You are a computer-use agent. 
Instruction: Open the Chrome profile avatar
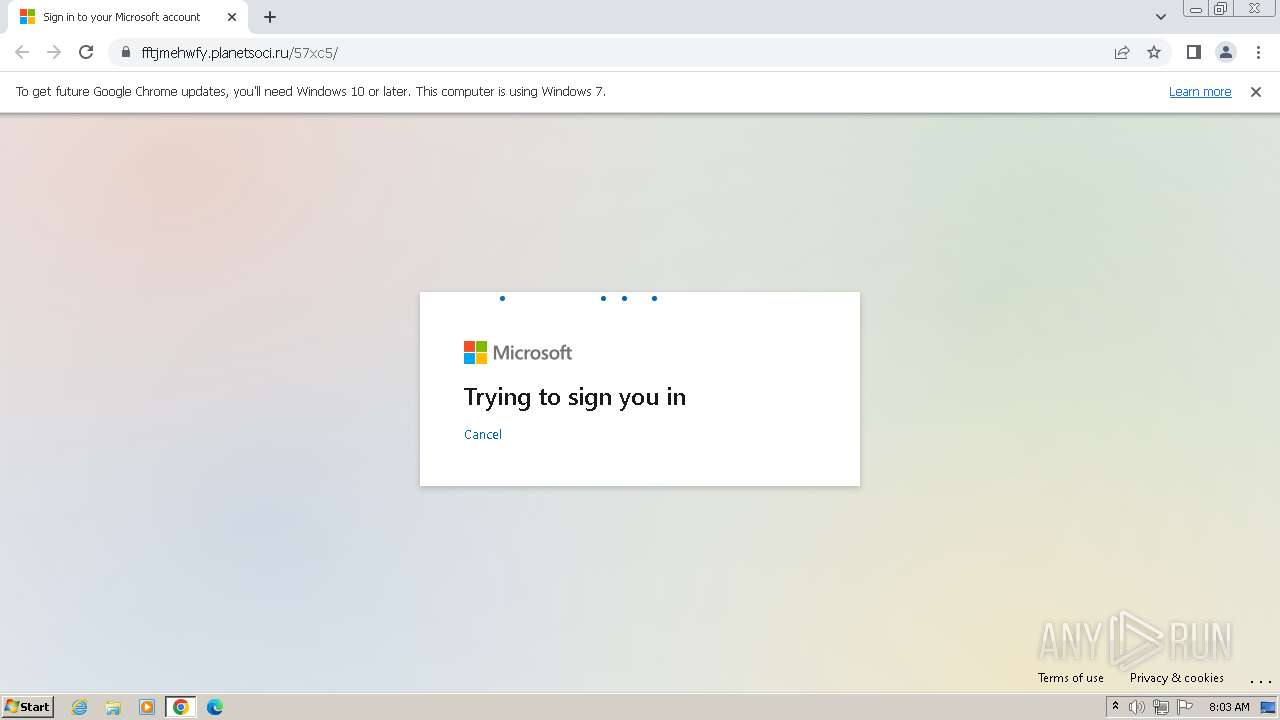coord(1225,52)
